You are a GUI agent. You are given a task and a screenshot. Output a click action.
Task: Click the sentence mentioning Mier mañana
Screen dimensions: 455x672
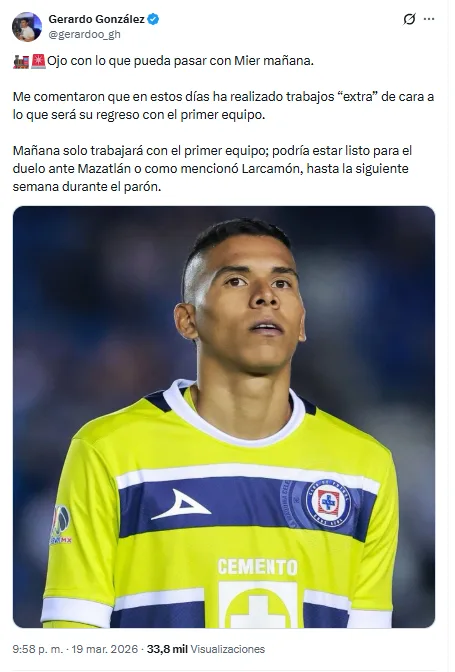point(180,61)
